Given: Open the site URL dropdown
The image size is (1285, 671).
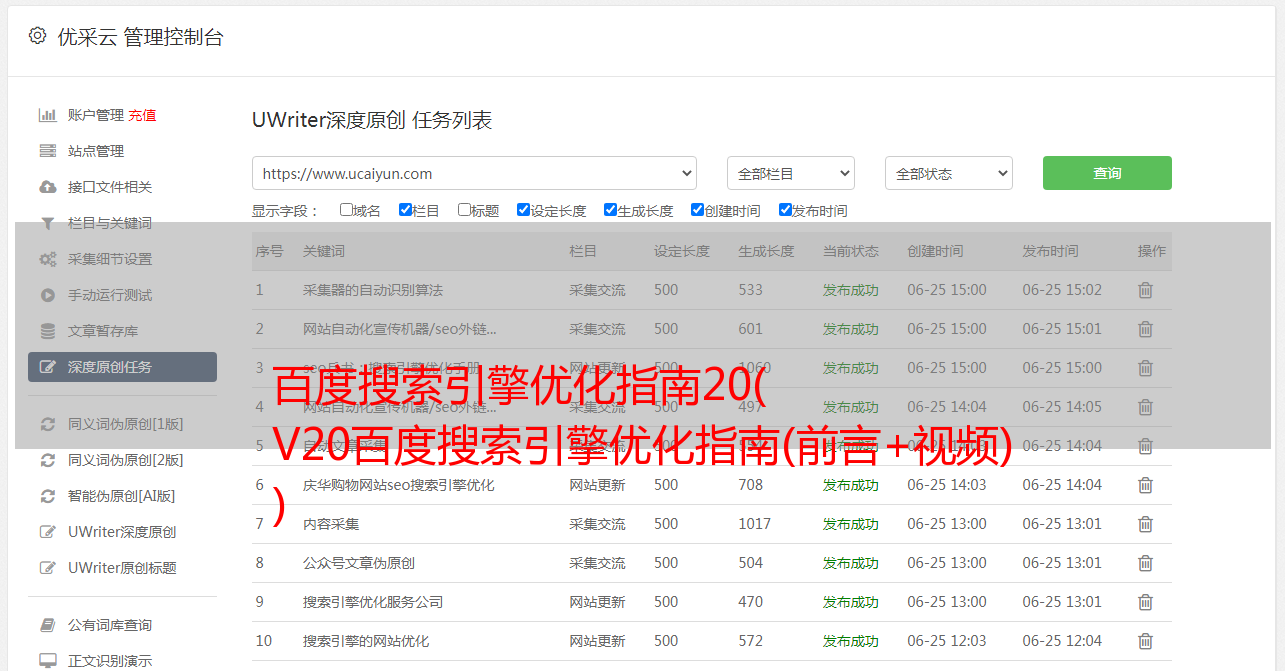Looking at the screenshot, I should tap(474, 173).
